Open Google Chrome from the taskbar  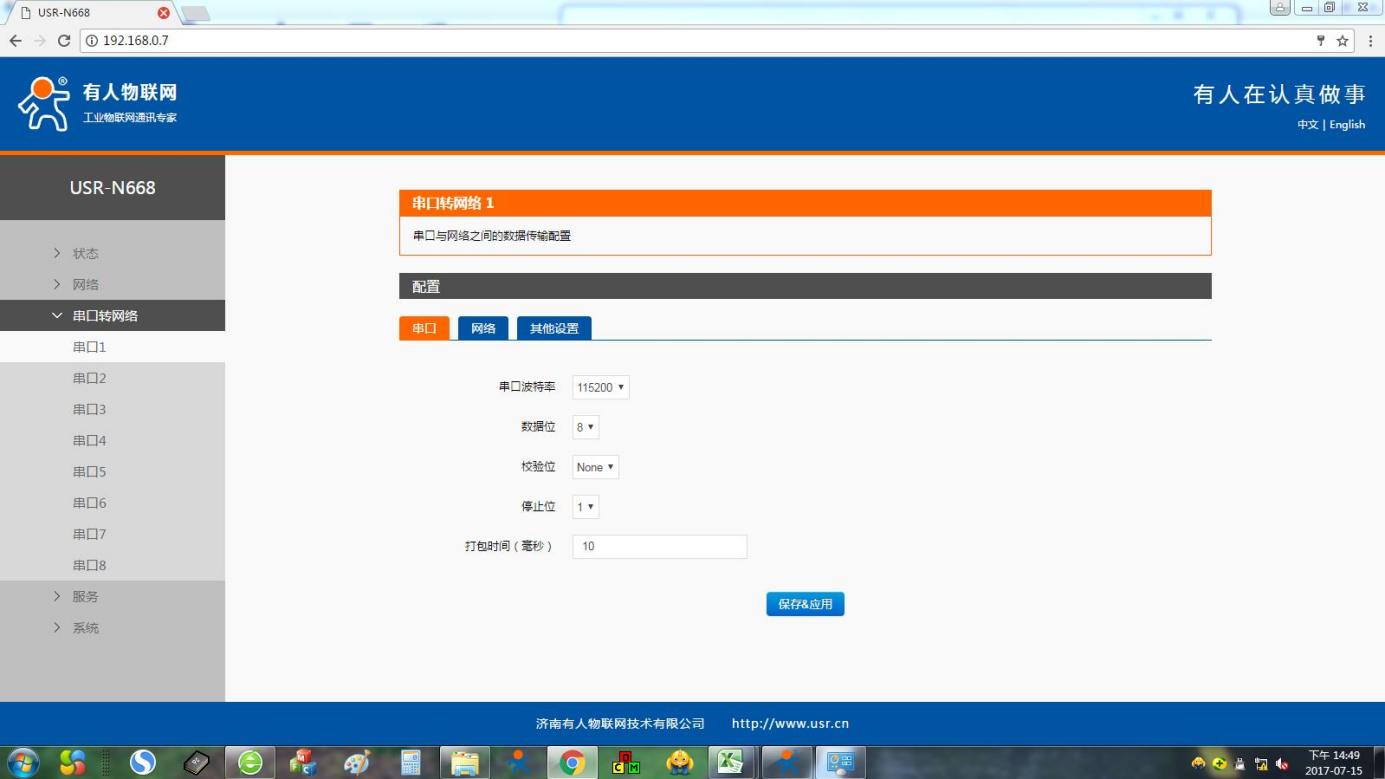[x=572, y=763]
